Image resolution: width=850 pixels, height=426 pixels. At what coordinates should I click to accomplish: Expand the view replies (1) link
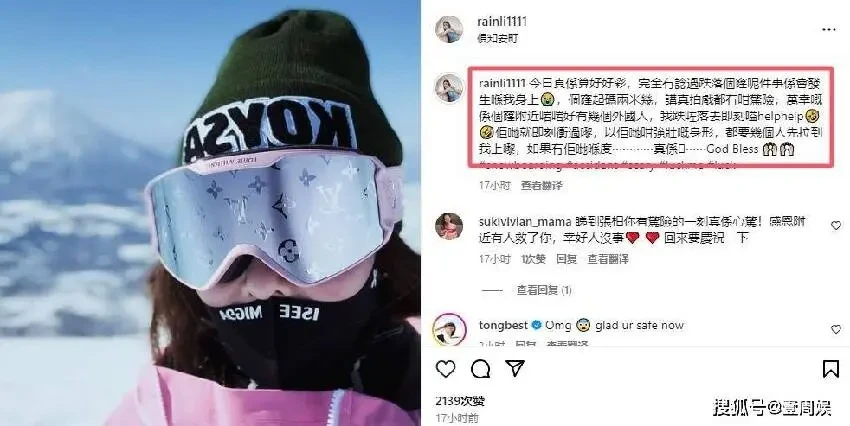click(544, 291)
